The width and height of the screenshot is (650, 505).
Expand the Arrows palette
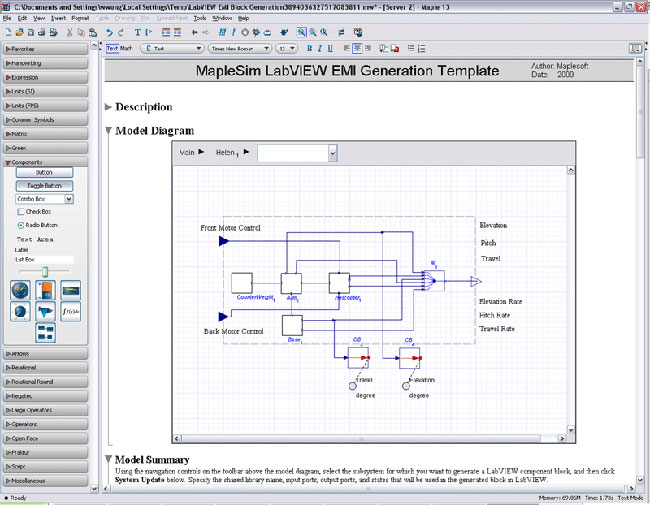(46, 354)
